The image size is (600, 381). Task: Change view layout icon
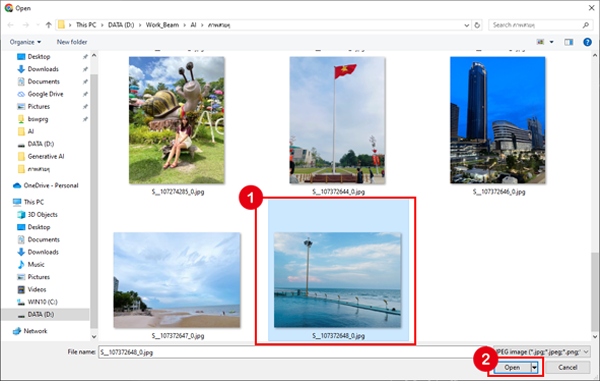541,42
